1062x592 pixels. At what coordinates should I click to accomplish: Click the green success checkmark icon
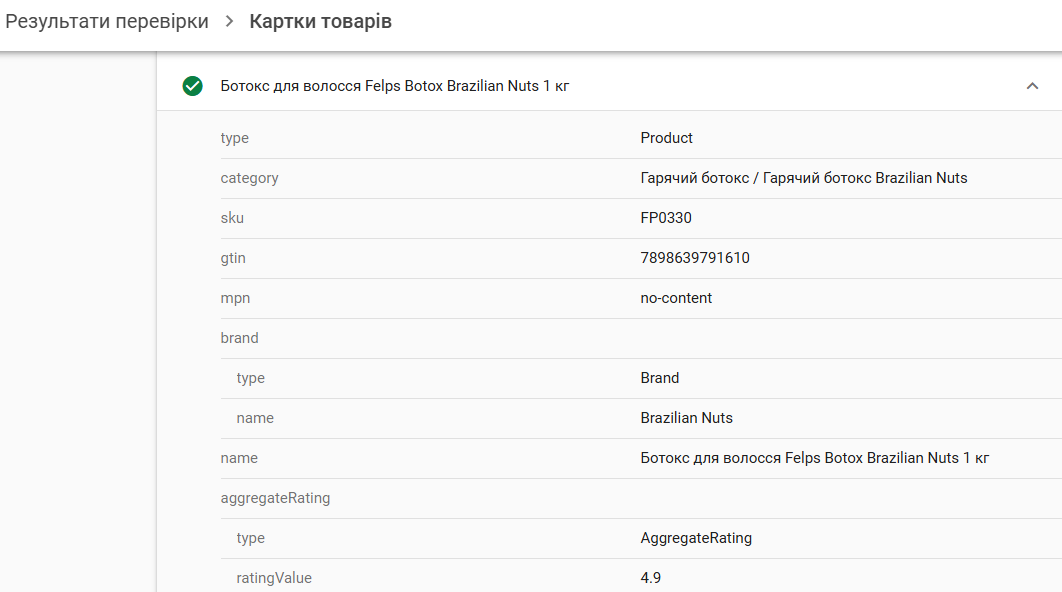coord(193,86)
